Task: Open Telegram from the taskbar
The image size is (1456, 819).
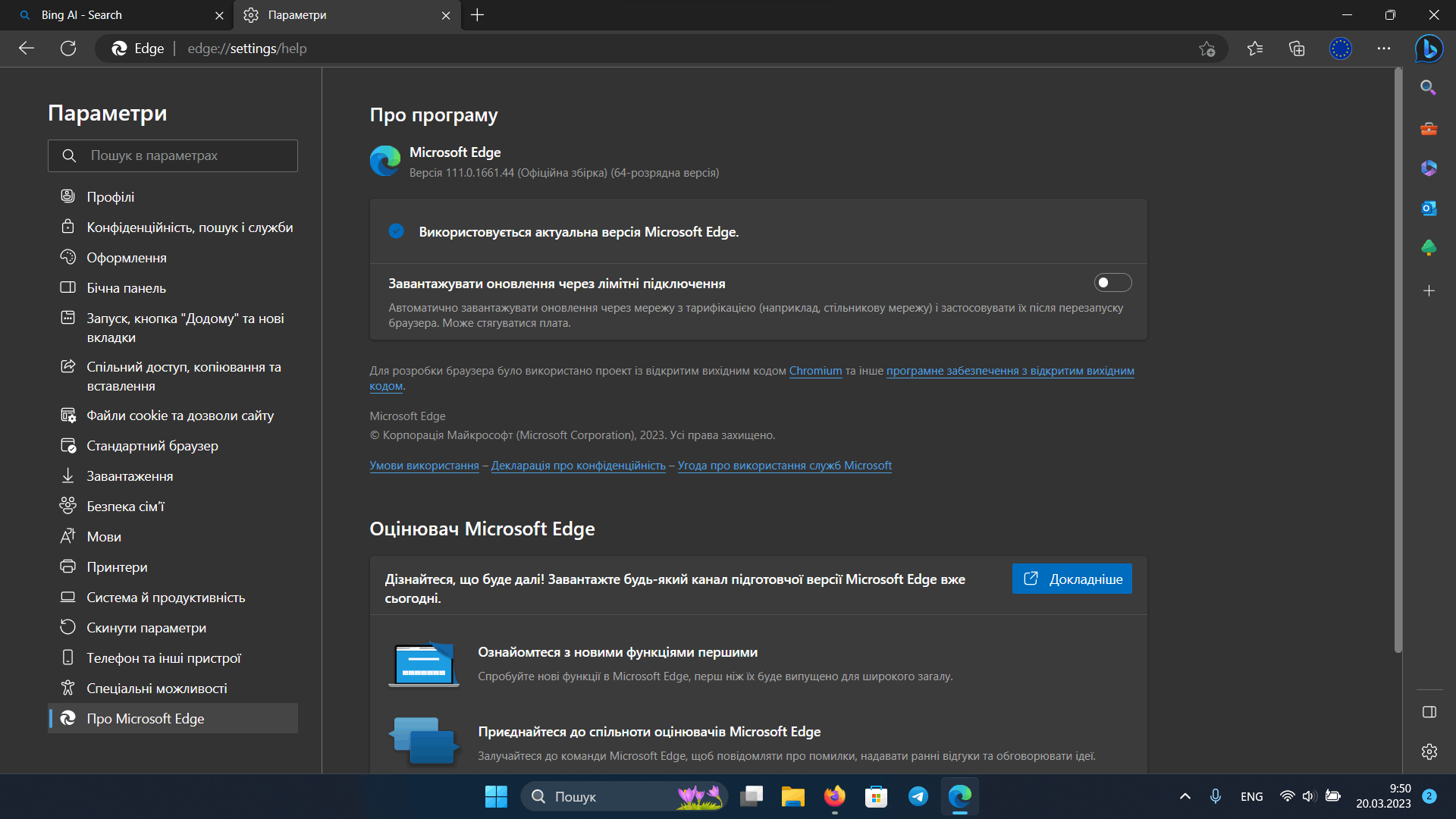Action: 918,796
